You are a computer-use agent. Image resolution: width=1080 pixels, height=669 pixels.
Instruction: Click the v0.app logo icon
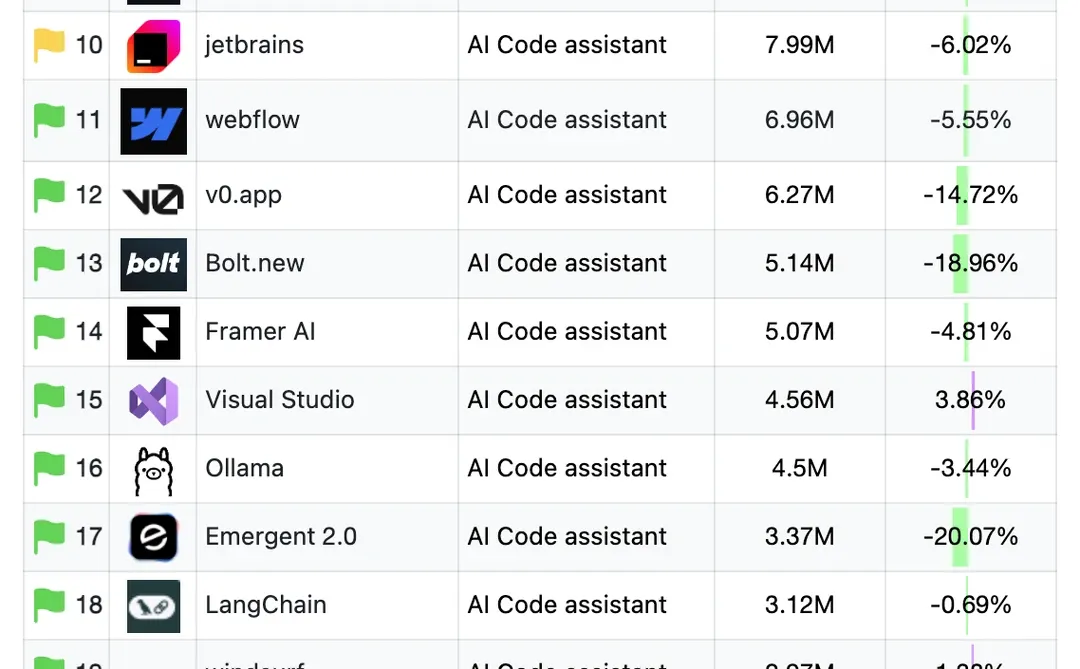click(153, 196)
